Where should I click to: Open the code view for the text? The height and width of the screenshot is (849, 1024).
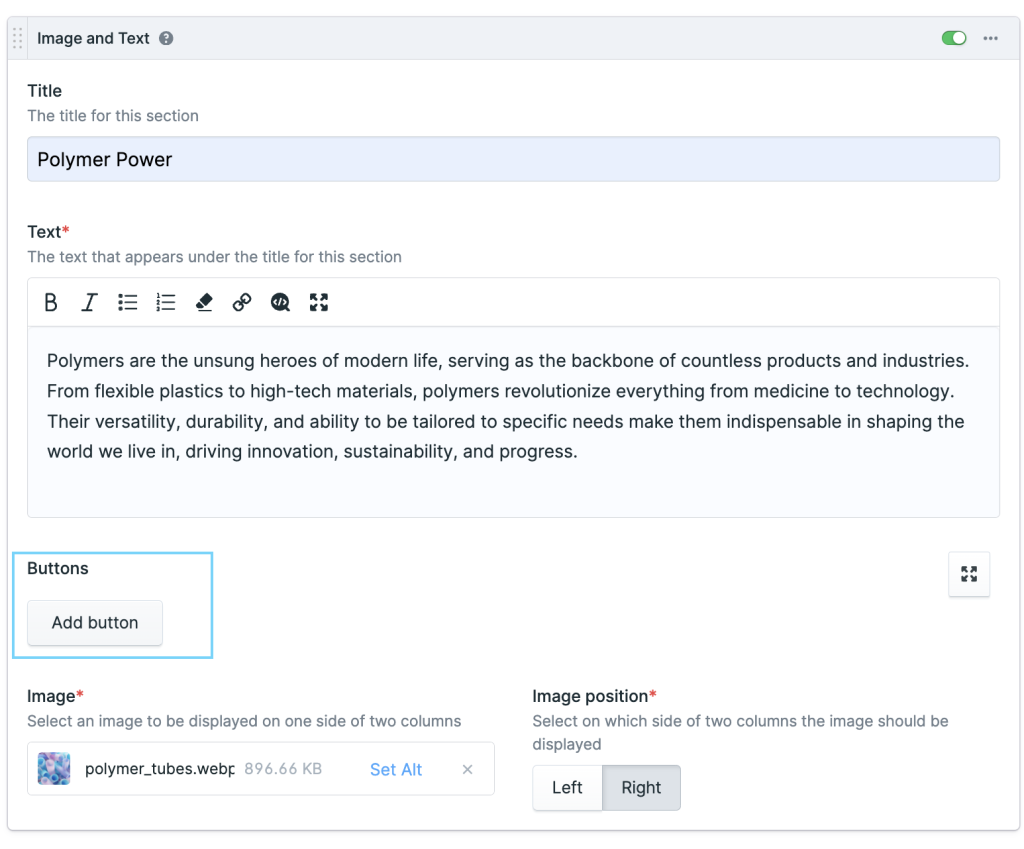pyautogui.click(x=280, y=302)
